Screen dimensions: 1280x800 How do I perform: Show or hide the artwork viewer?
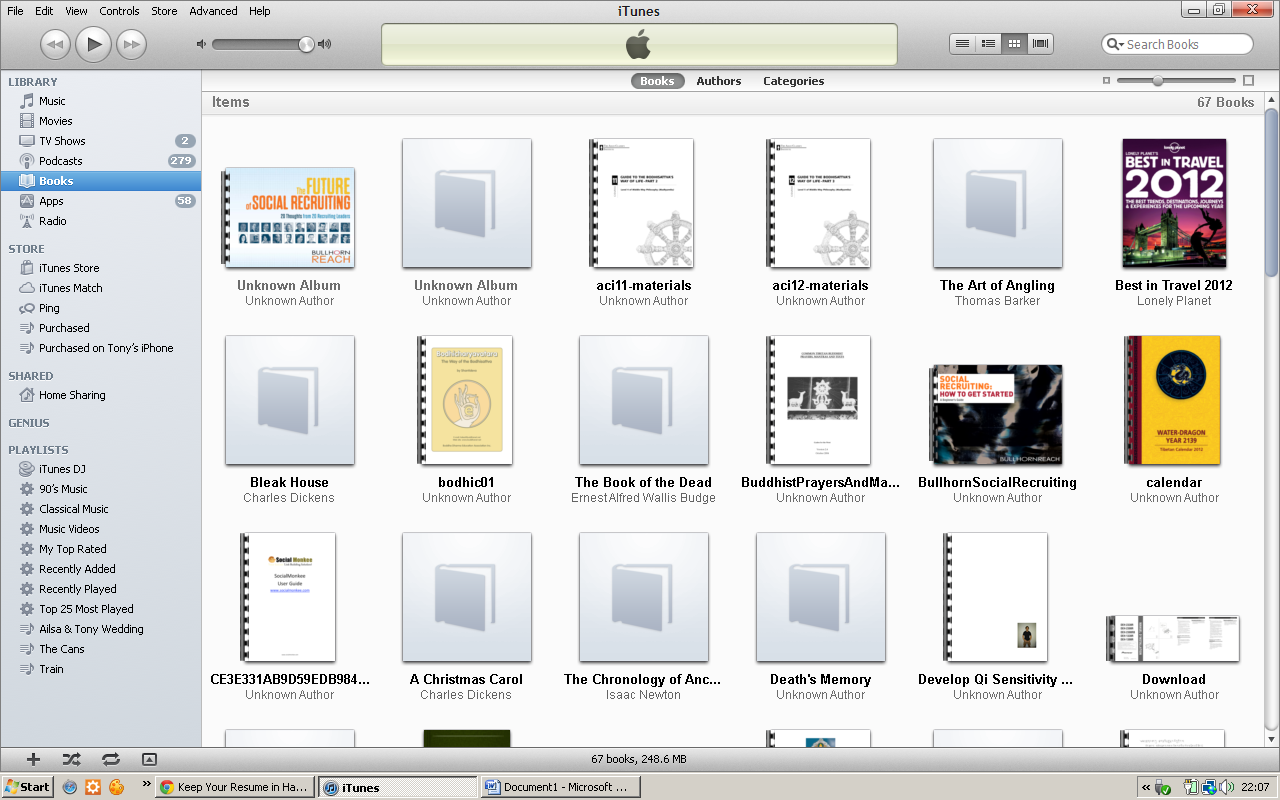click(149, 759)
